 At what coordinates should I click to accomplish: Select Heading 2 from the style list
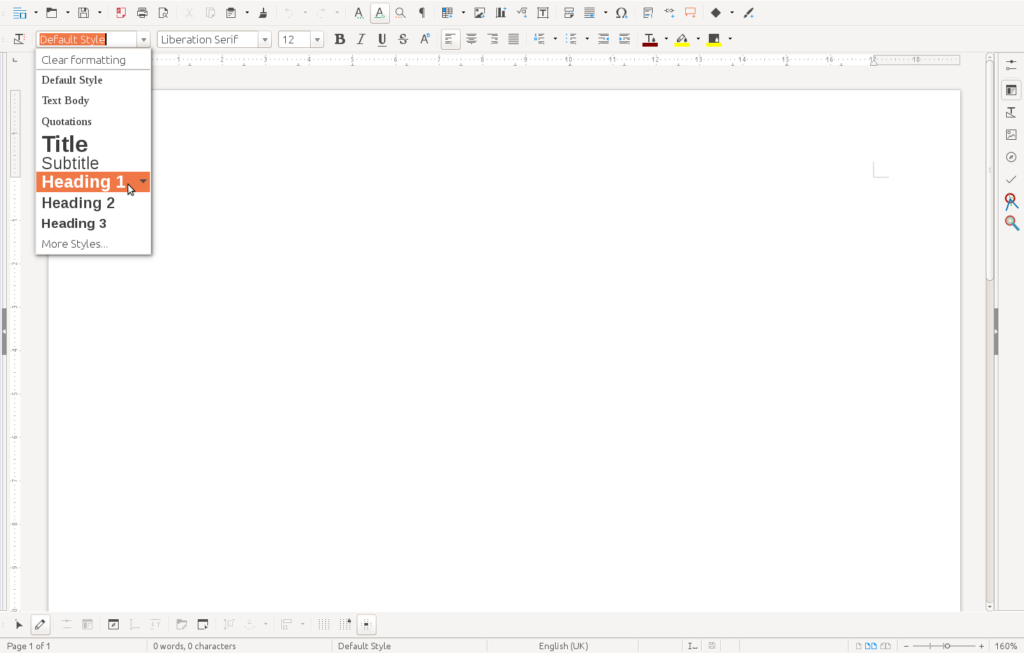pos(78,203)
